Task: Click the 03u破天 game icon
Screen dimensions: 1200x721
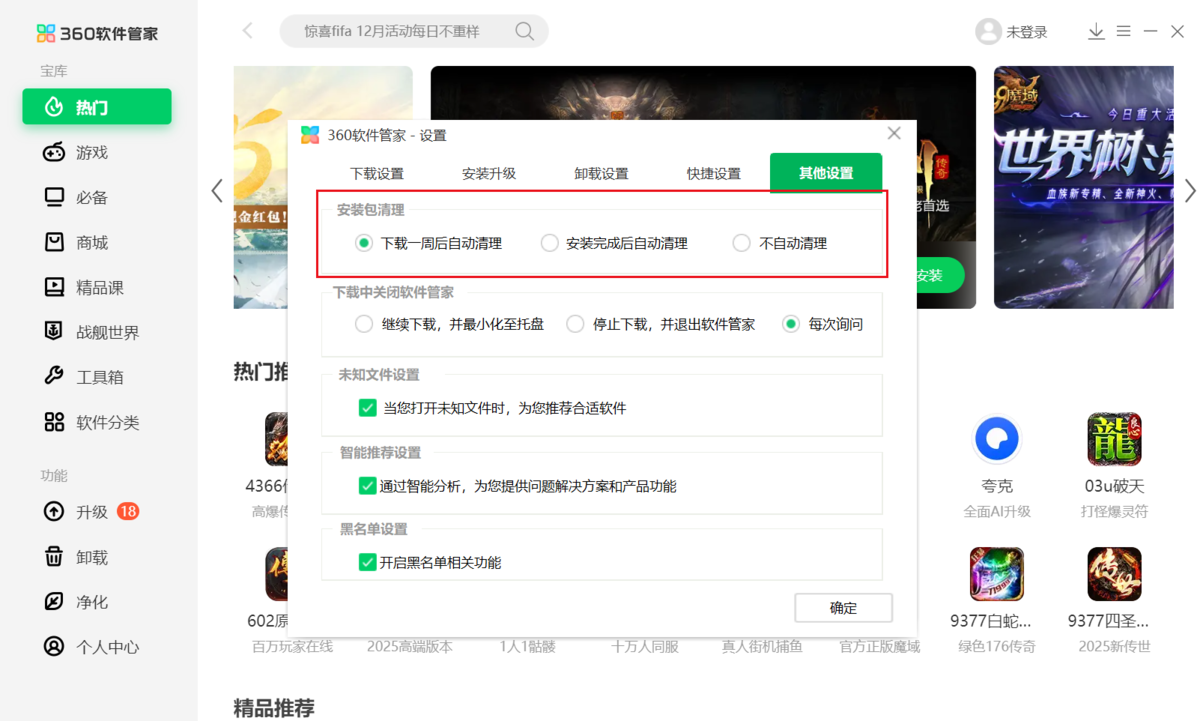Action: [1114, 438]
